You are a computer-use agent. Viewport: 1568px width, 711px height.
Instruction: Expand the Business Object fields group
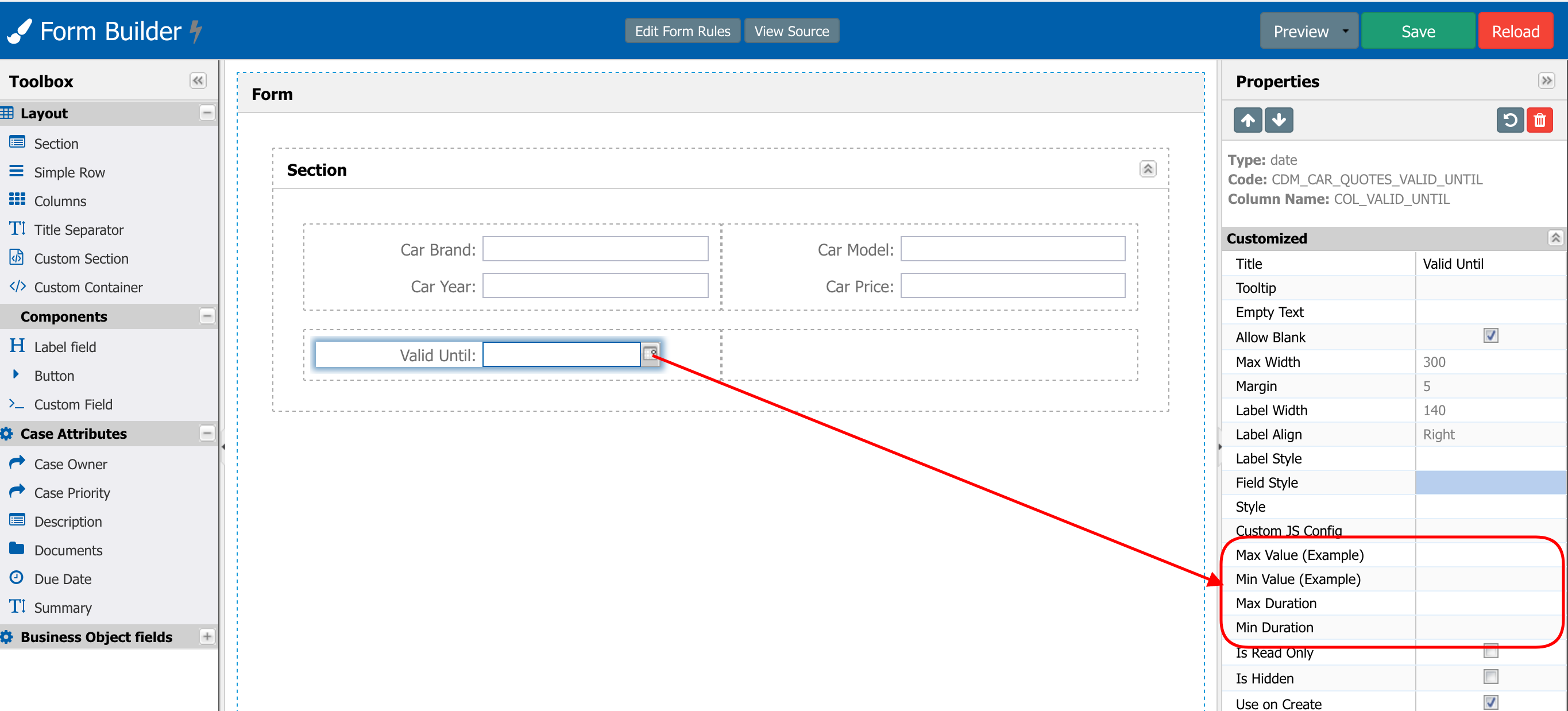click(207, 637)
